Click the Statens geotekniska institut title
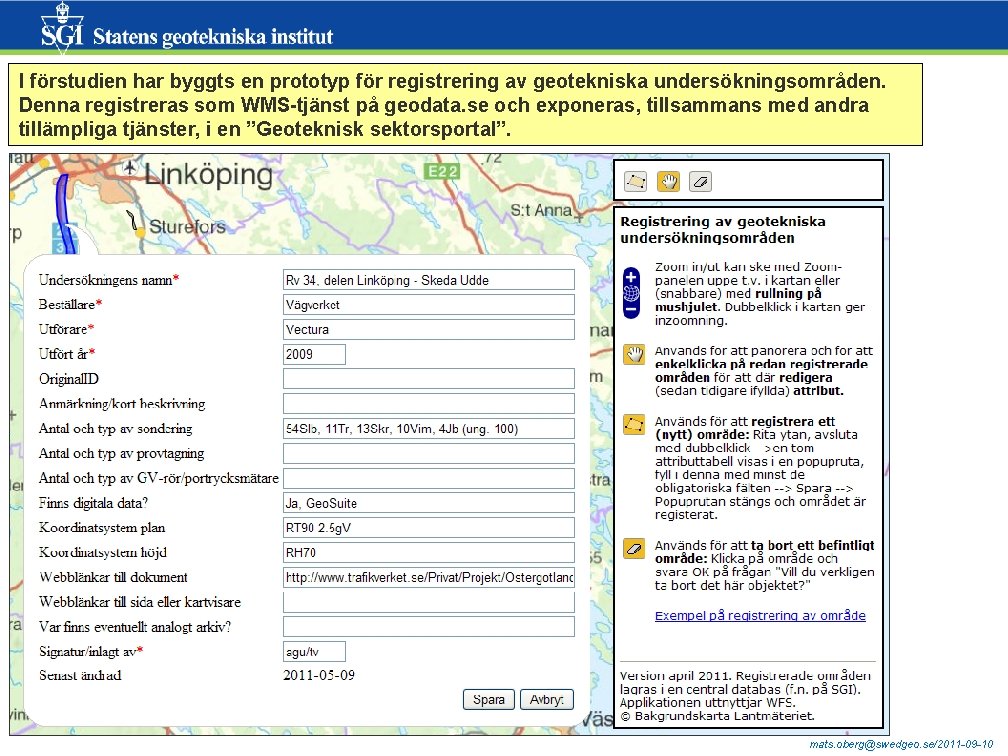1008x756 pixels. pyautogui.click(x=213, y=36)
